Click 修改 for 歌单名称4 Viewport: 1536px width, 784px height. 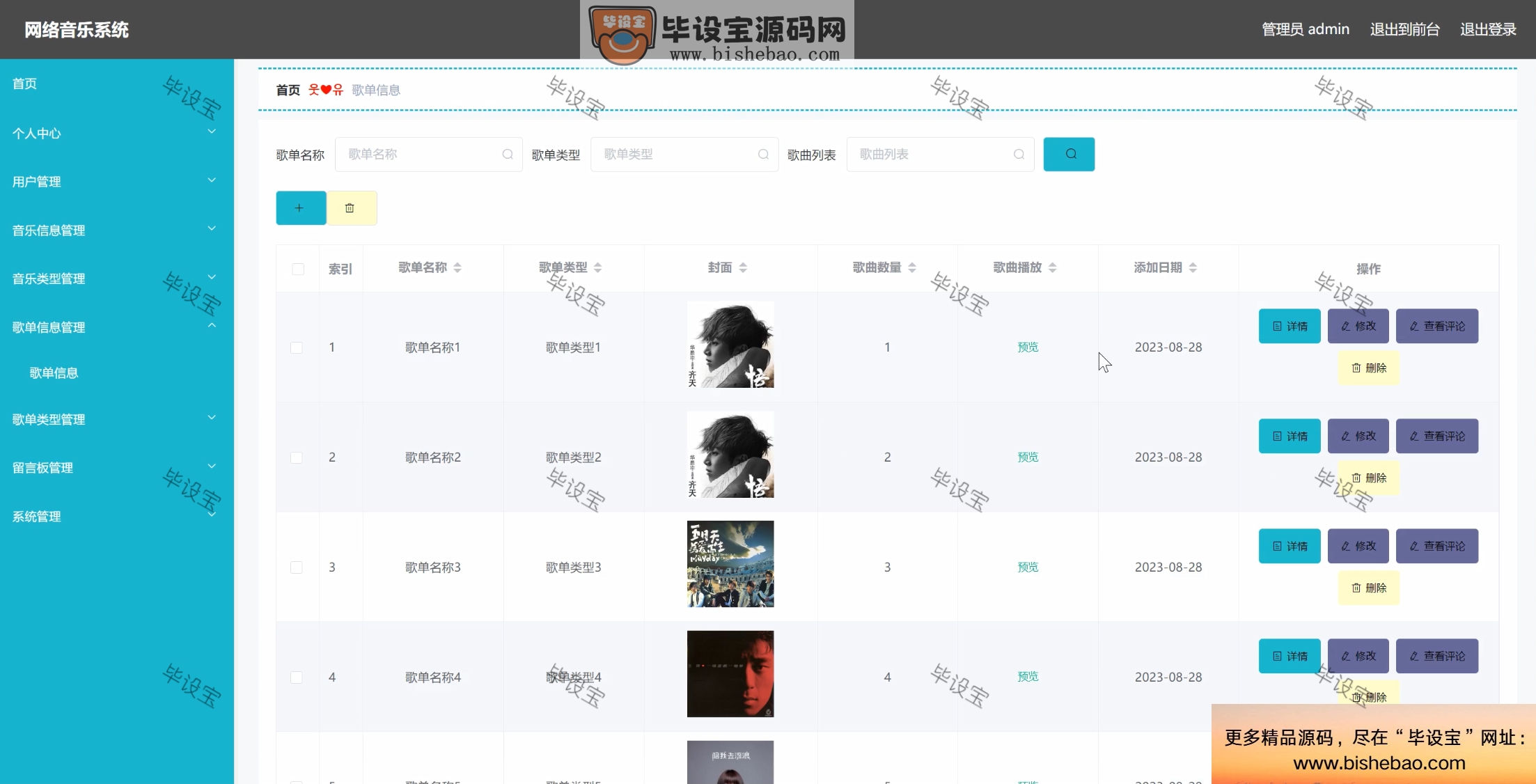coord(1358,656)
